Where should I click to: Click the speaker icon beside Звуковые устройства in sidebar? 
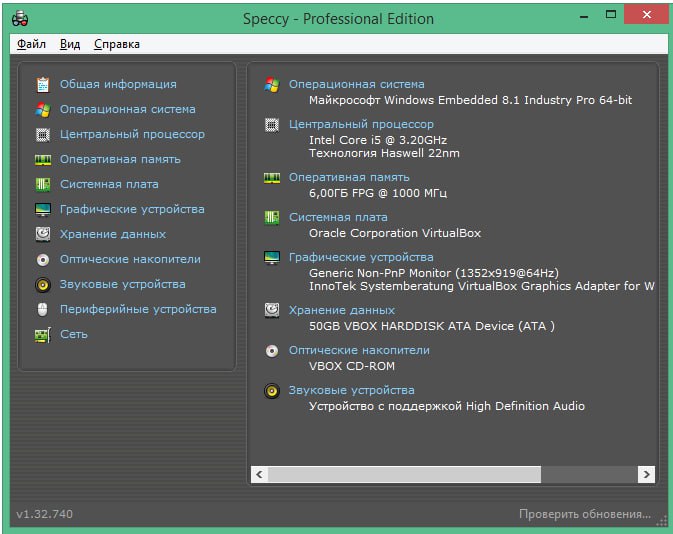pos(43,284)
